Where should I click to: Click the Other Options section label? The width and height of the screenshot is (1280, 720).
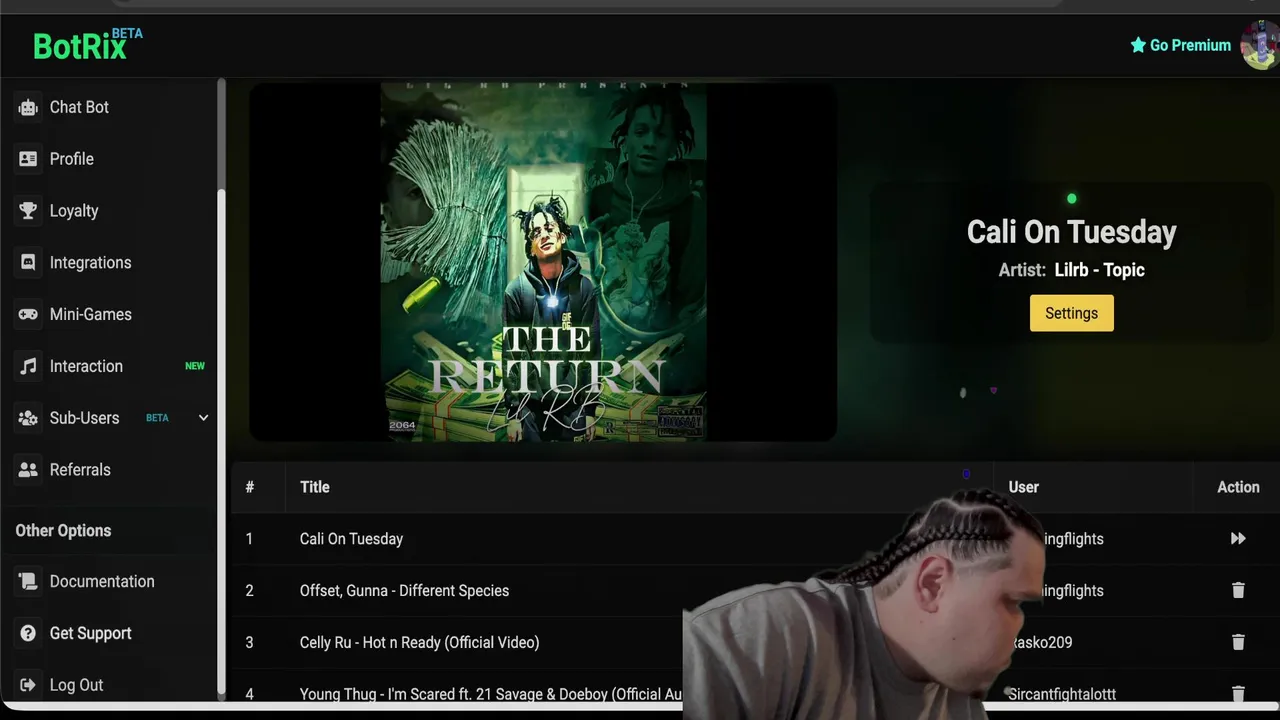[63, 531]
